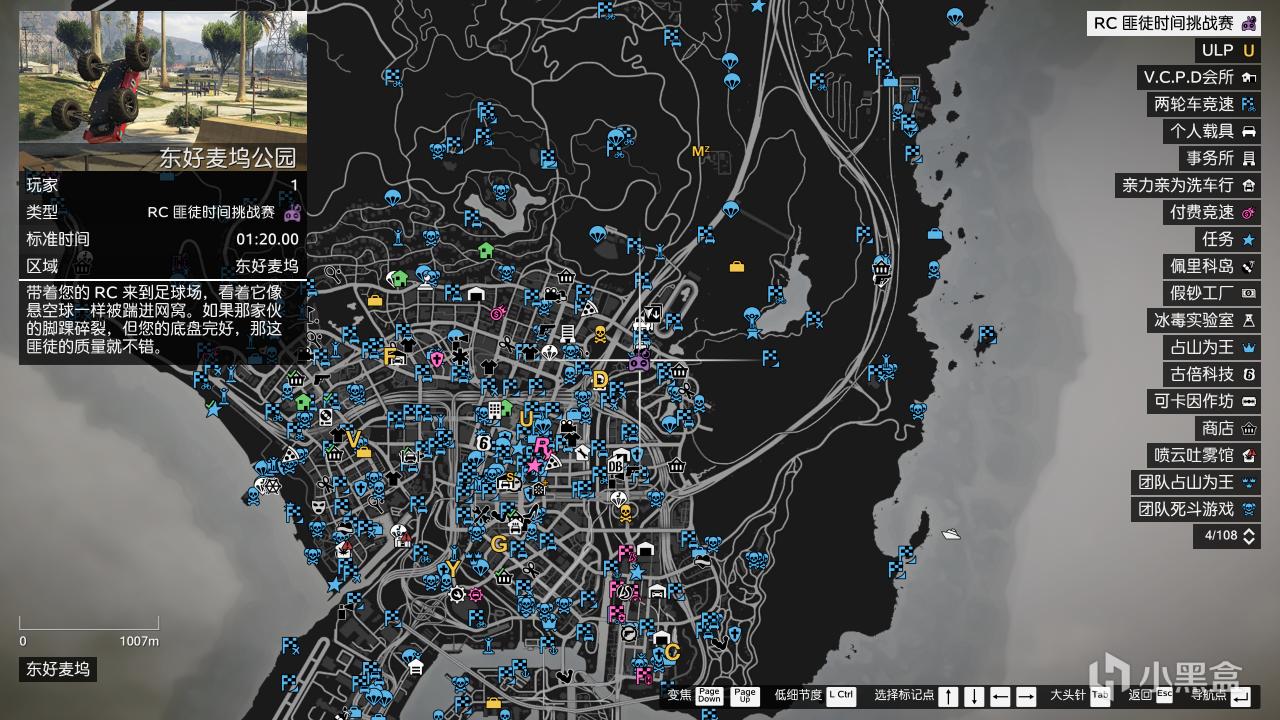The width and height of the screenshot is (1280, 720).
Task: Click the left arrow key prompt
Action: click(1000, 696)
